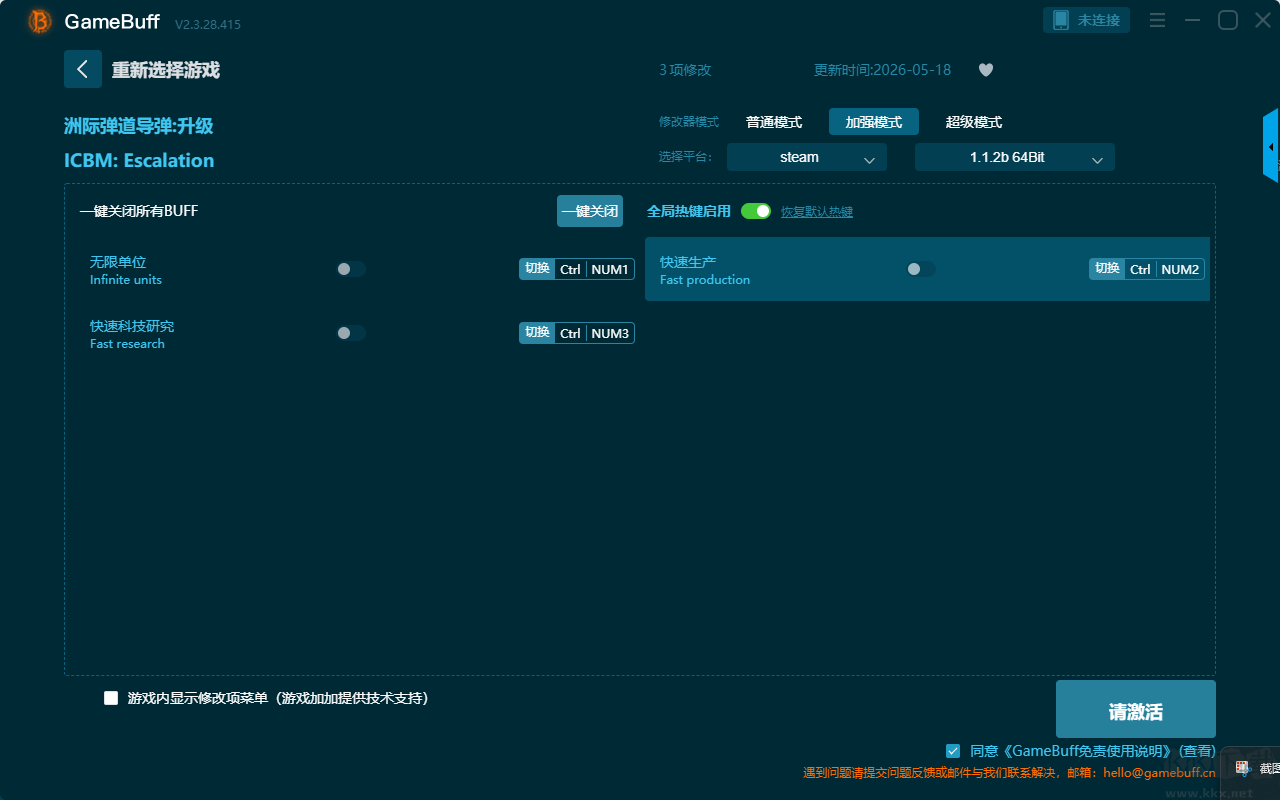This screenshot has width=1280, height=800.
Task: Click the ICBM: Escalation title text
Action: (139, 160)
